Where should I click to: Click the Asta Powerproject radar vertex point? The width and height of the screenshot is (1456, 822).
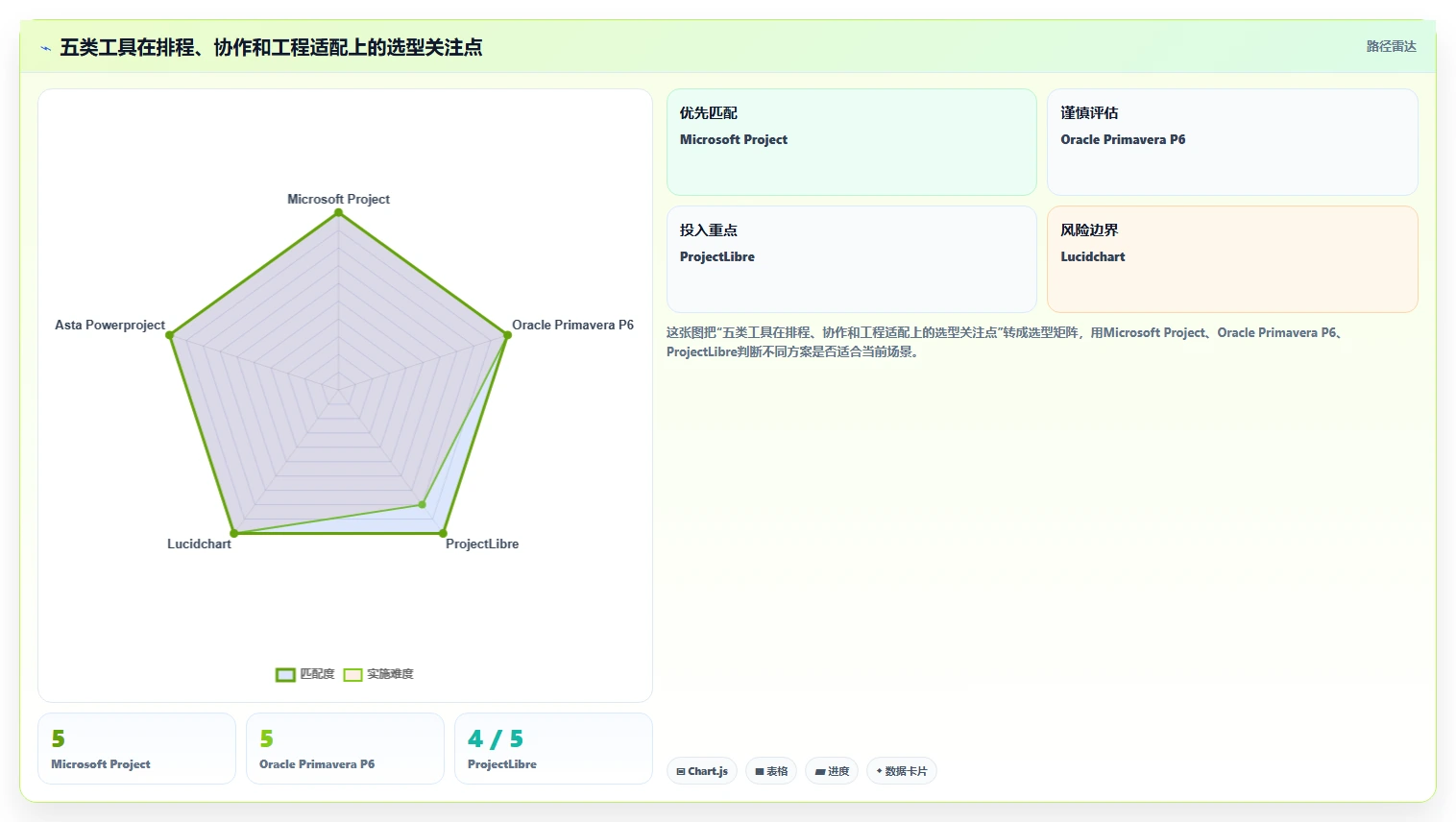pos(170,335)
